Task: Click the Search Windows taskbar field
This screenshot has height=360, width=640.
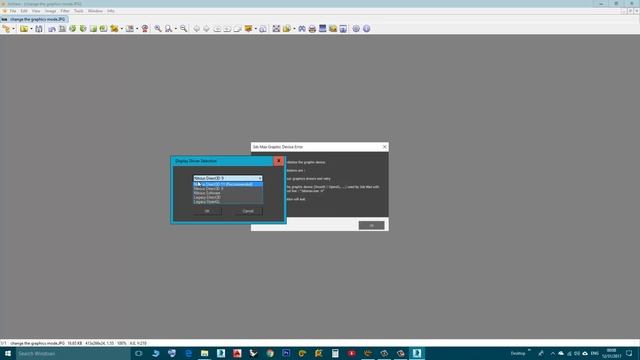Action: (73, 353)
